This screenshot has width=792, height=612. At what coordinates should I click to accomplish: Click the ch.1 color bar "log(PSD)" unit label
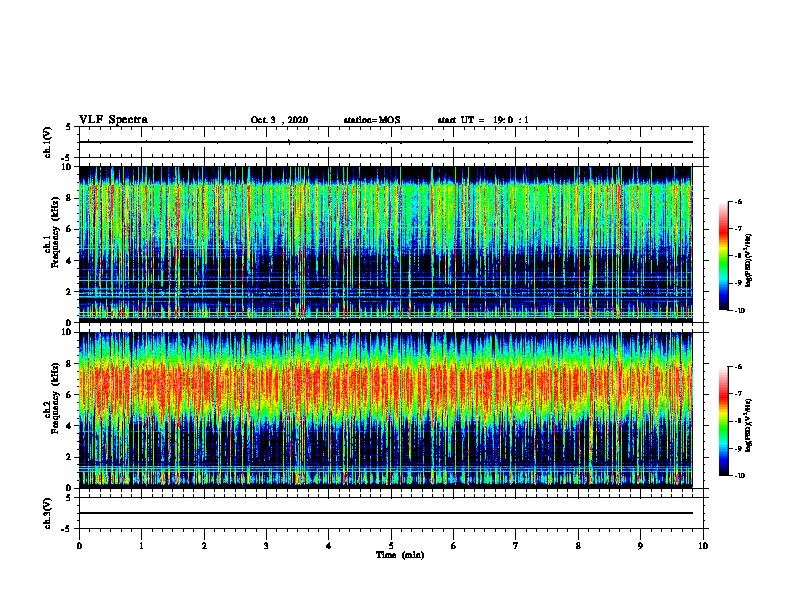pyautogui.click(x=749, y=260)
